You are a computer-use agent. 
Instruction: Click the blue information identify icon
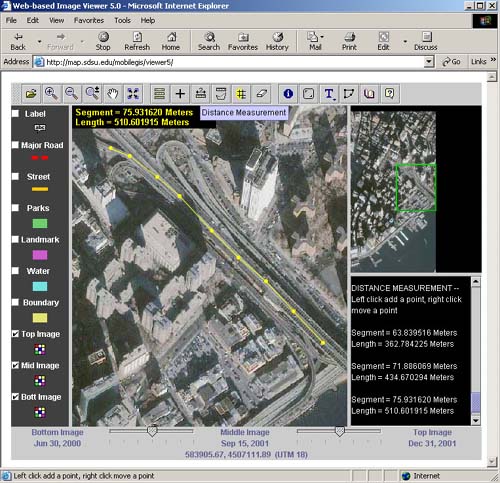tap(288, 94)
